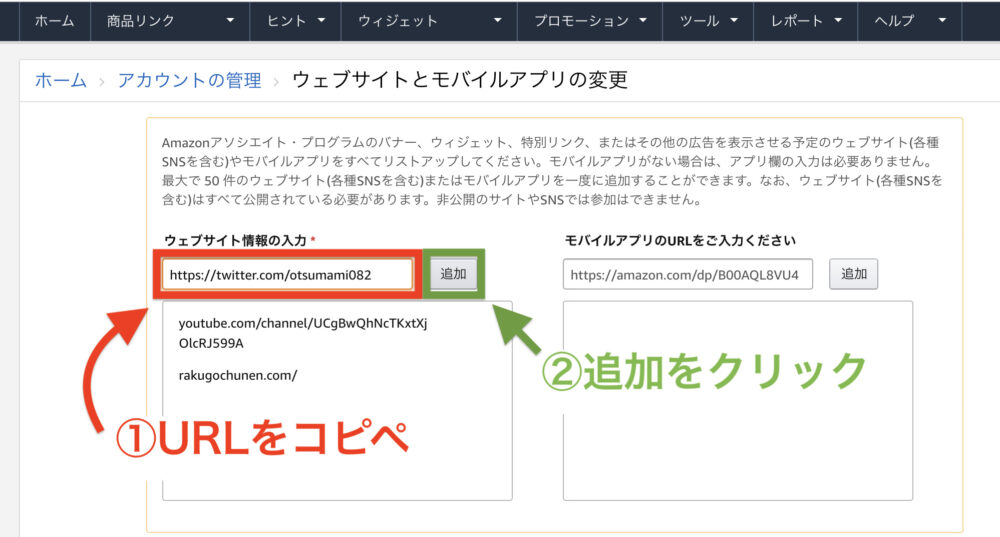
Task: Go to ホーム breadcrumb link
Action: click(x=61, y=80)
